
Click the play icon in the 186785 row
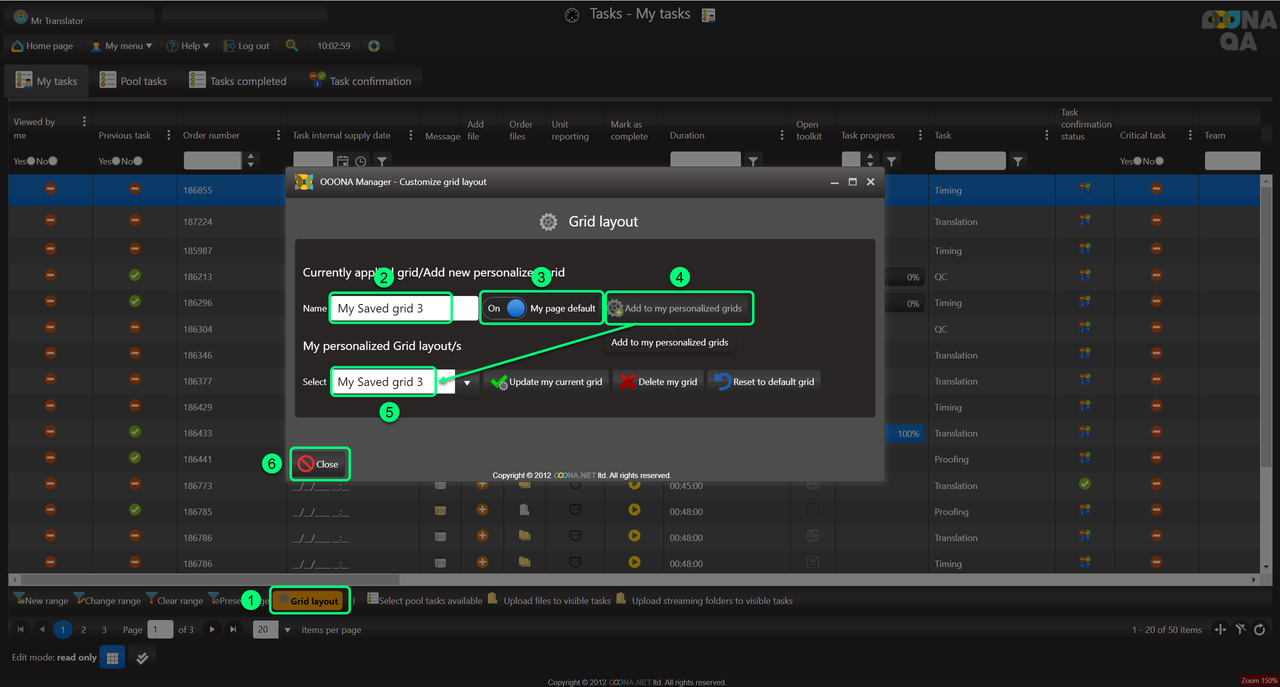pos(634,510)
